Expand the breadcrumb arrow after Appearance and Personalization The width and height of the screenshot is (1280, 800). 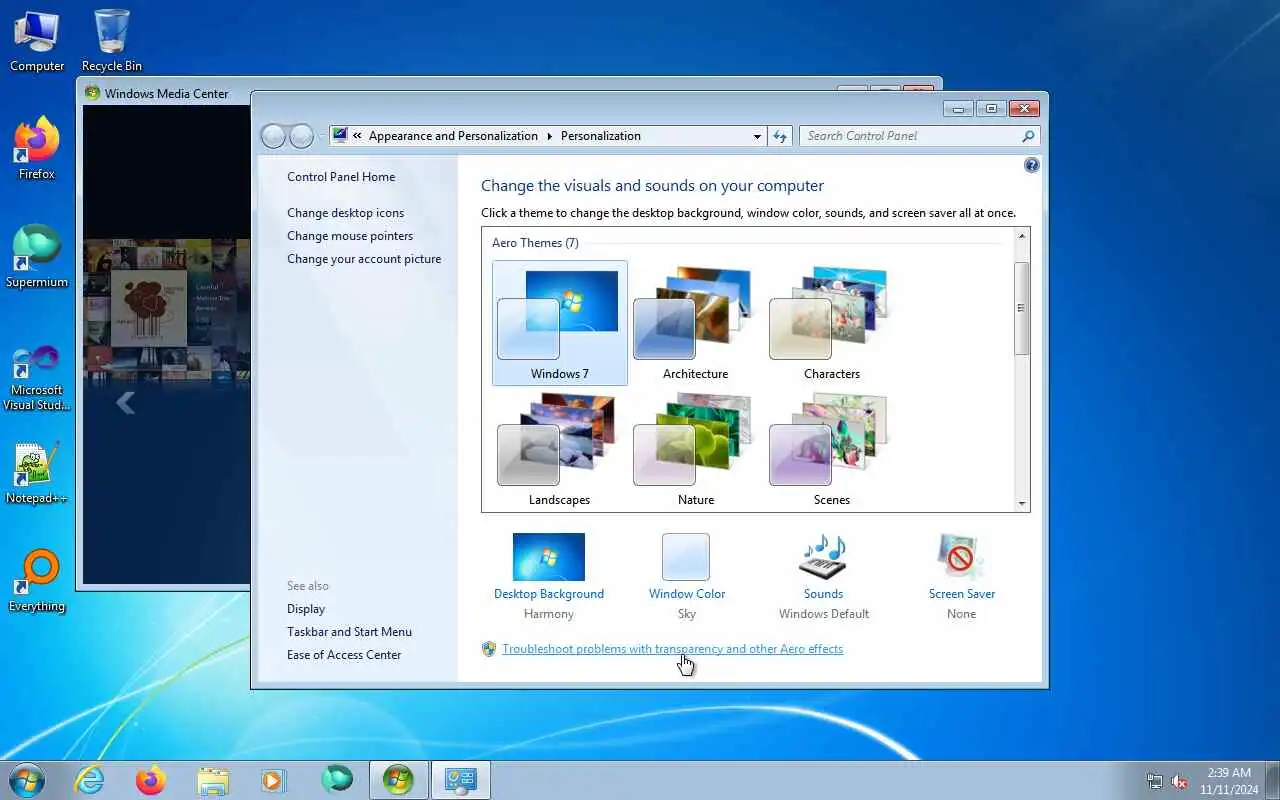pyautogui.click(x=549, y=136)
